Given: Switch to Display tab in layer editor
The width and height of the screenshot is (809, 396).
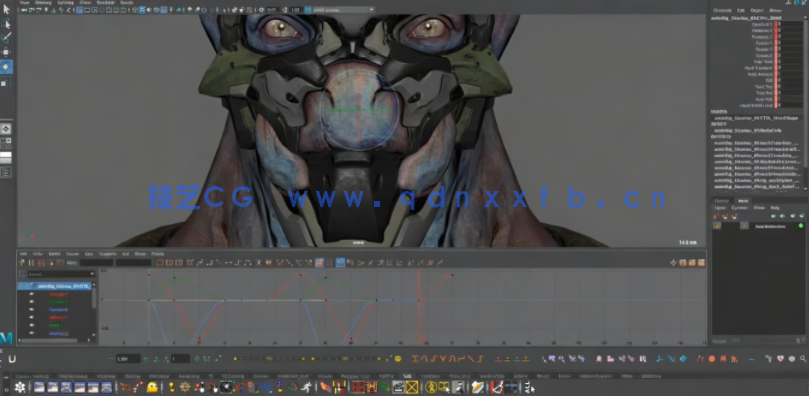Looking at the screenshot, I should coord(721,201).
